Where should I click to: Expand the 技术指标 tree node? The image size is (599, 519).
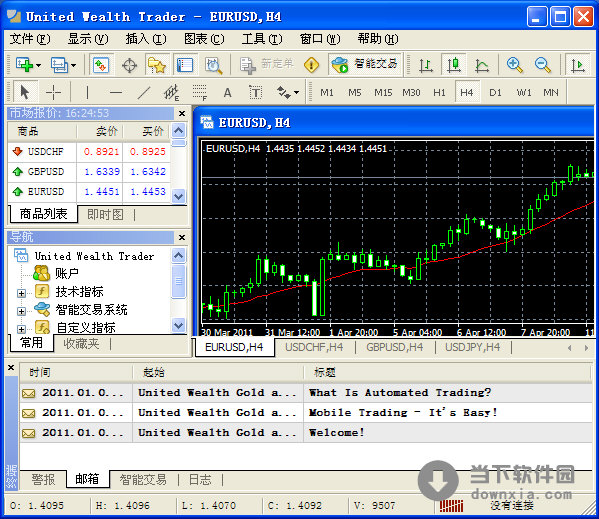pyautogui.click(x=21, y=293)
